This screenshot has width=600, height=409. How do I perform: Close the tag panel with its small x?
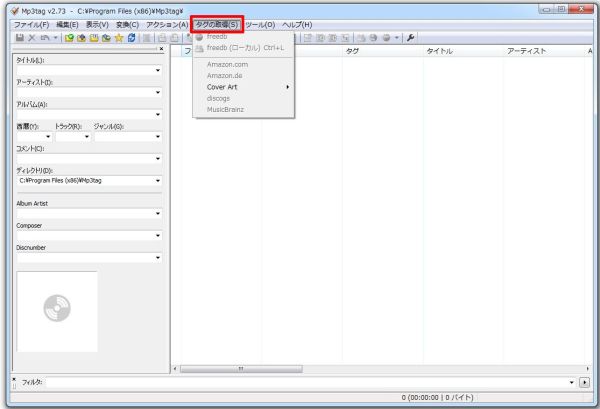(161, 49)
